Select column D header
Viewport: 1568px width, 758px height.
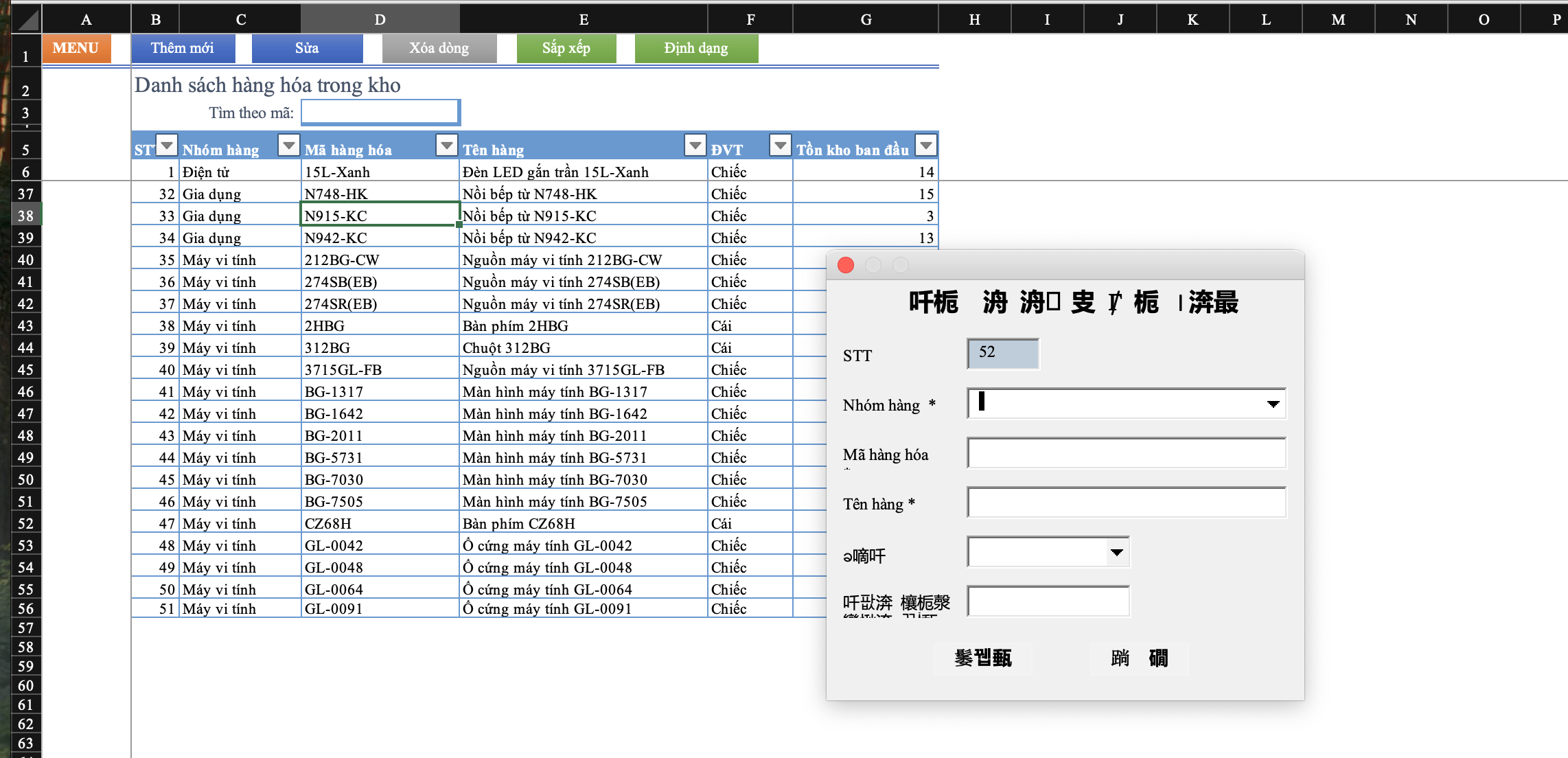pyautogui.click(x=380, y=19)
